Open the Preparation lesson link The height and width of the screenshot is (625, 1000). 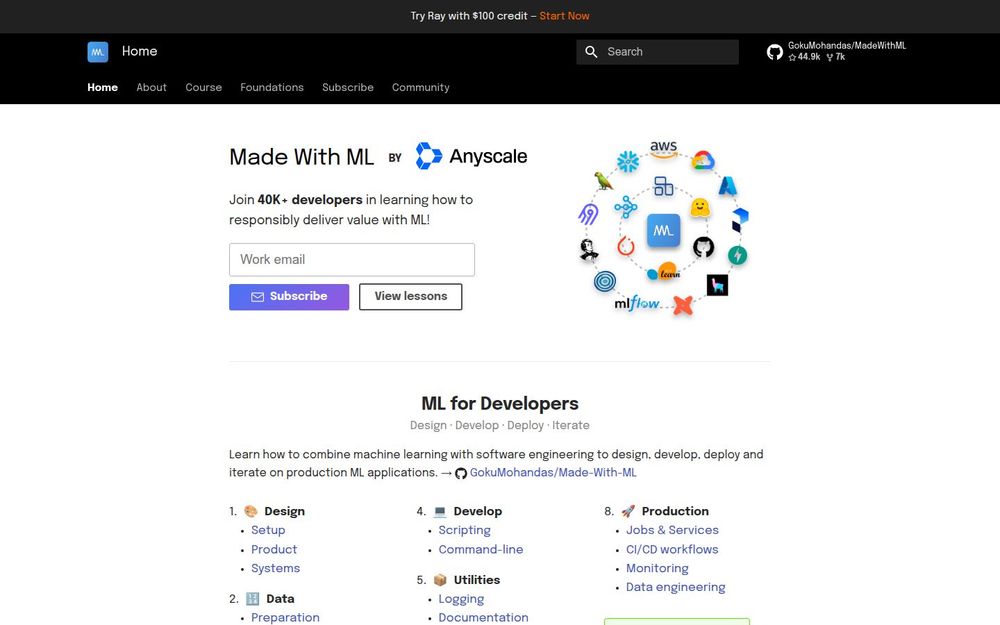tap(285, 617)
